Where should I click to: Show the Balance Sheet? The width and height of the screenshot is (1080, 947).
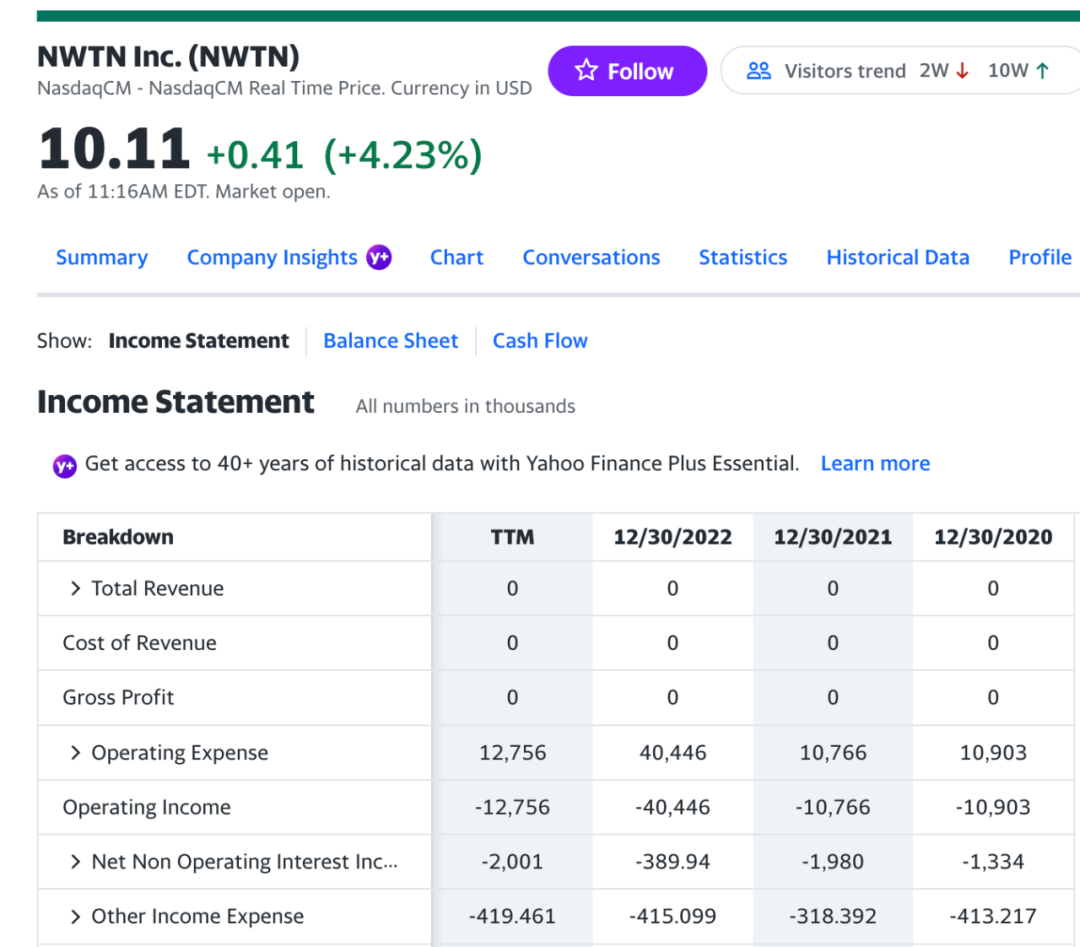391,340
